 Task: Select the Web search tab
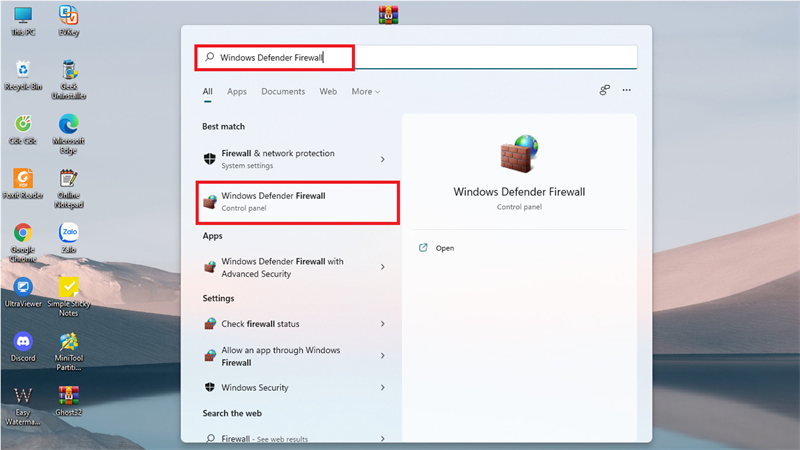(328, 91)
